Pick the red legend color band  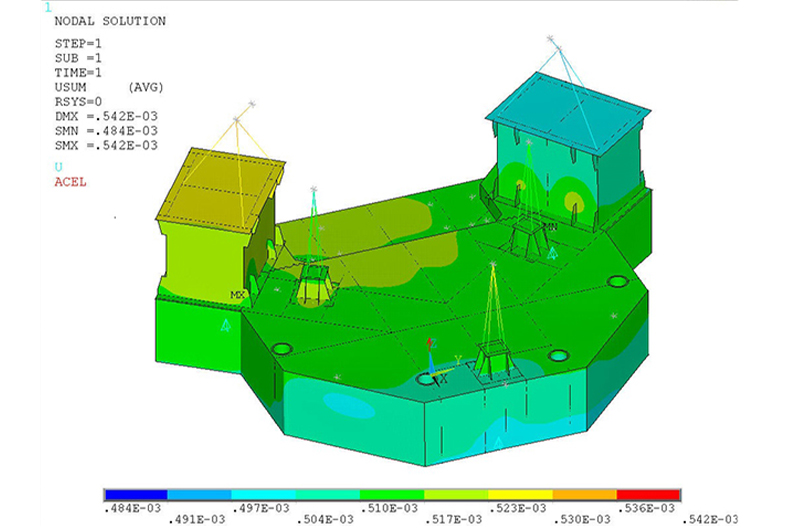(648, 495)
